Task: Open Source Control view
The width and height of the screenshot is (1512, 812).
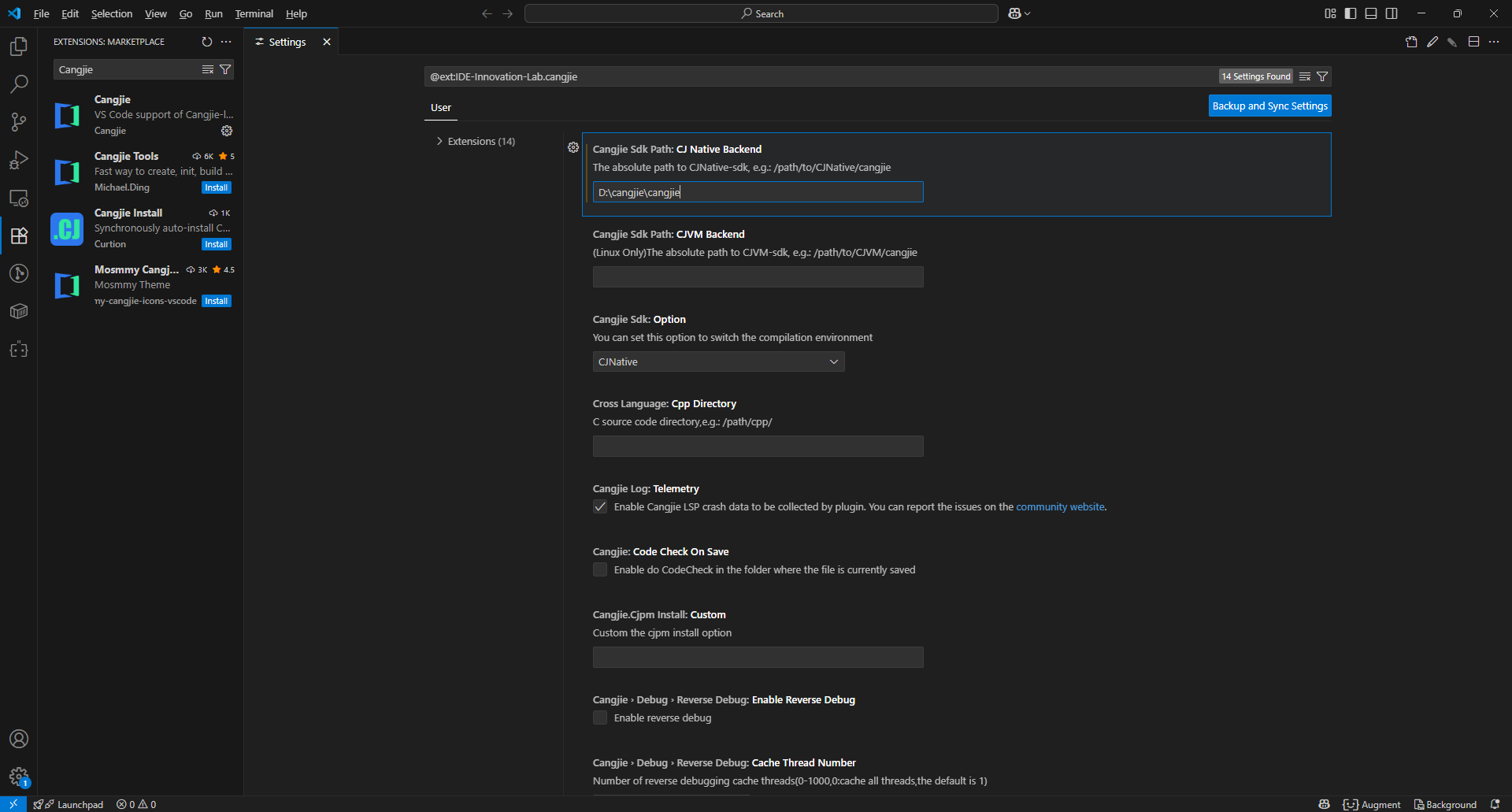Action: click(x=19, y=122)
